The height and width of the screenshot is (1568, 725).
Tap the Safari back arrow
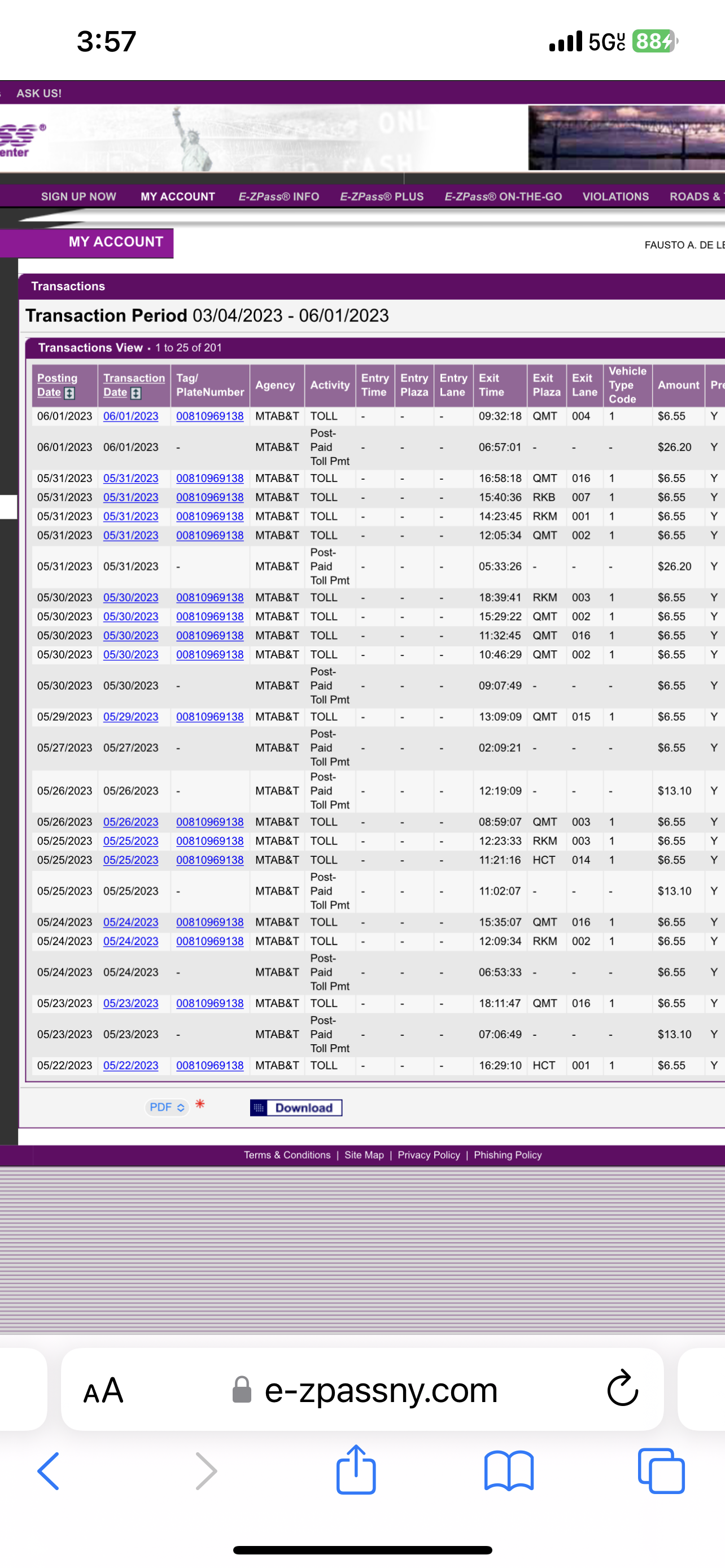49,1470
